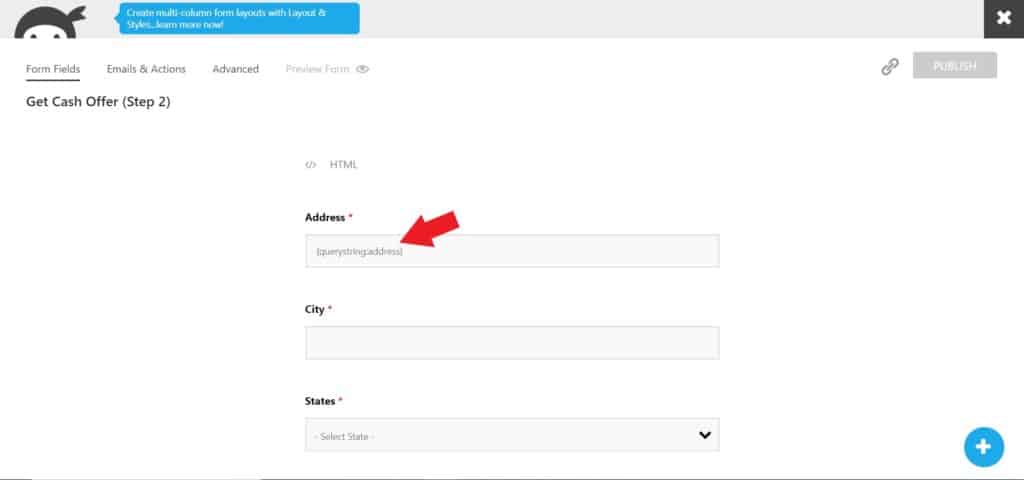The image size is (1024, 480).
Task: Select the Form Fields tab
Action: [53, 69]
